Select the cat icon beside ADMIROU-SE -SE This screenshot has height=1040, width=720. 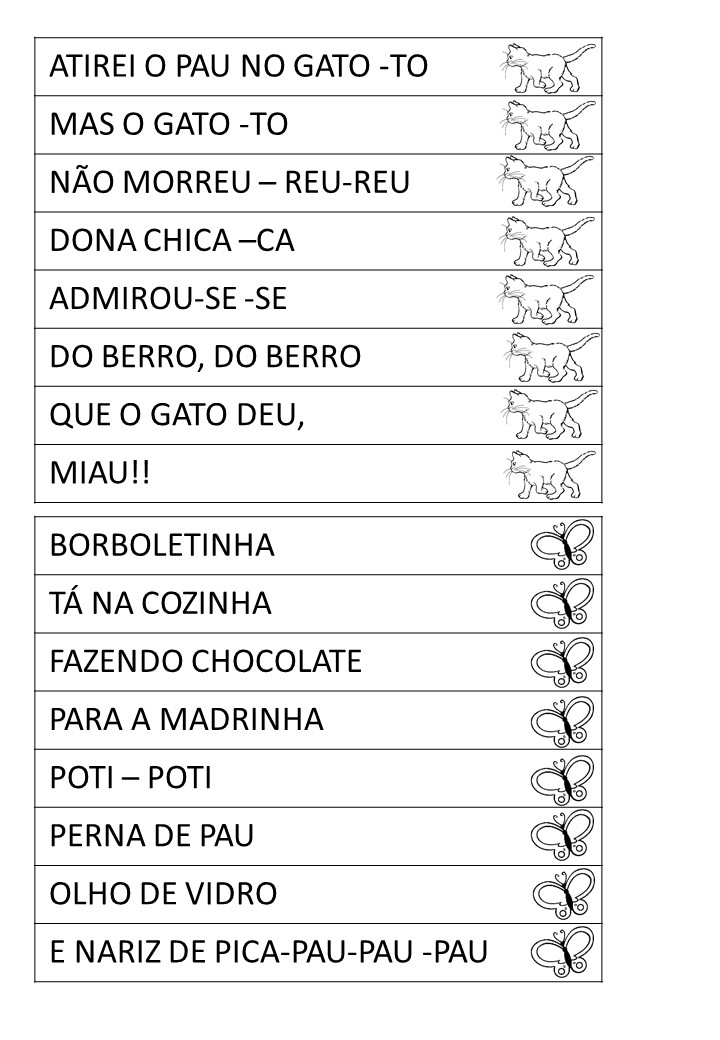[547, 299]
